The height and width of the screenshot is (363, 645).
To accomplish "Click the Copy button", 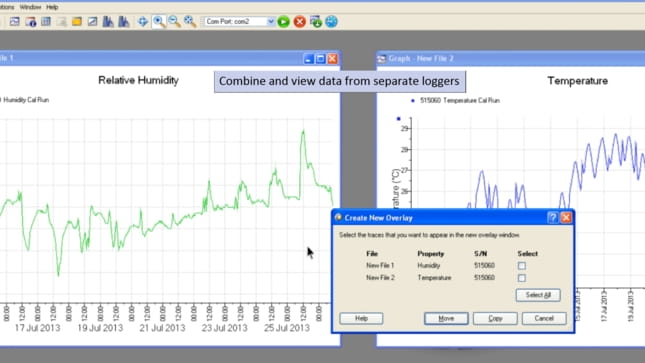I will click(495, 318).
